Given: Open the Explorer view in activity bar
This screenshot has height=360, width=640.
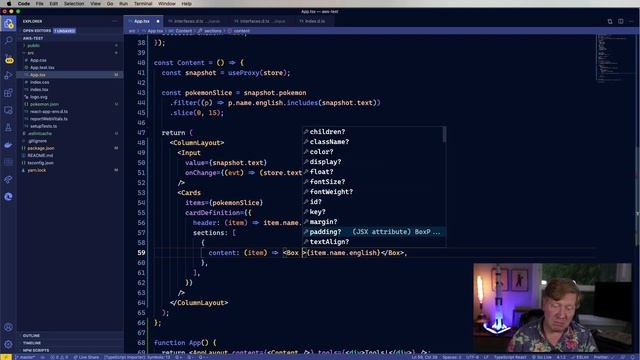Looking at the screenshot, I should [8, 24].
